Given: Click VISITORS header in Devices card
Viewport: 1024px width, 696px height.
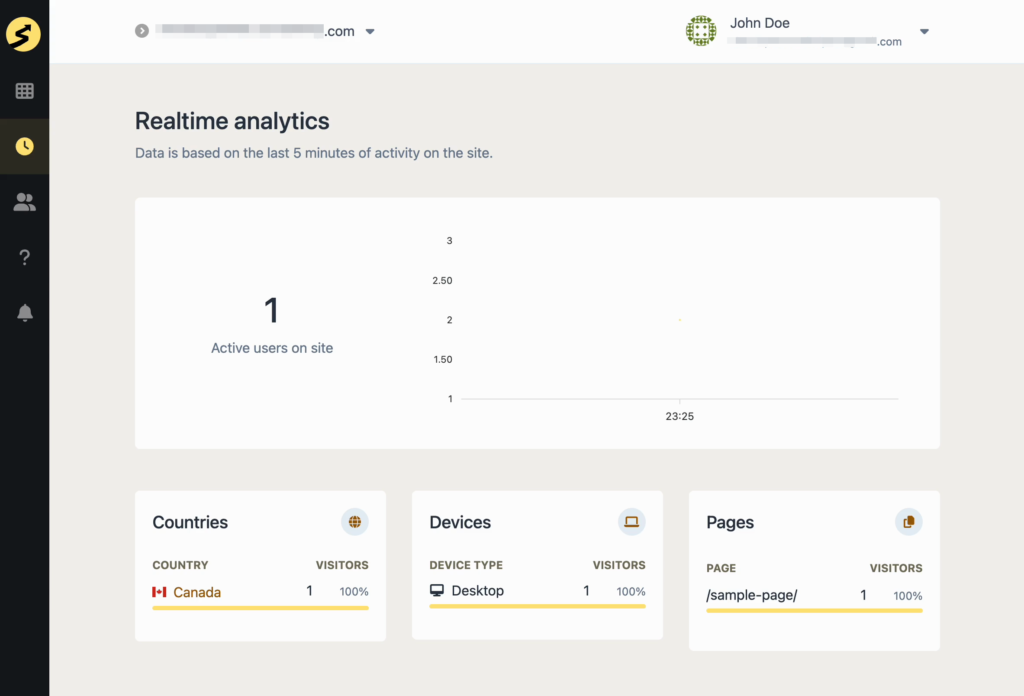Looking at the screenshot, I should tap(619, 565).
